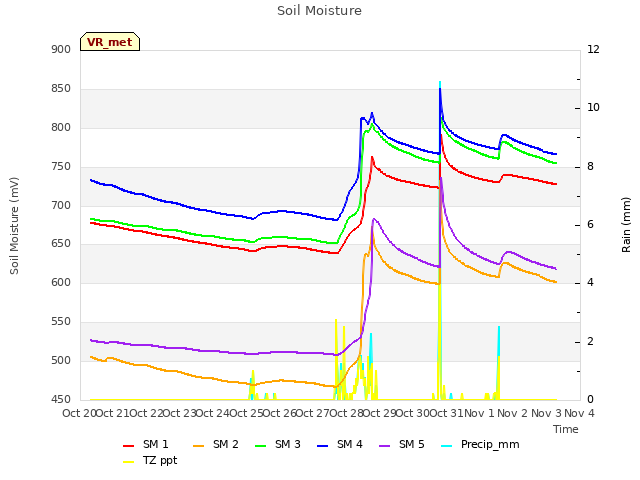Viewport: 640px width, 480px height.
Task: Toggle SM 4 series in legend
Action: 340,444
